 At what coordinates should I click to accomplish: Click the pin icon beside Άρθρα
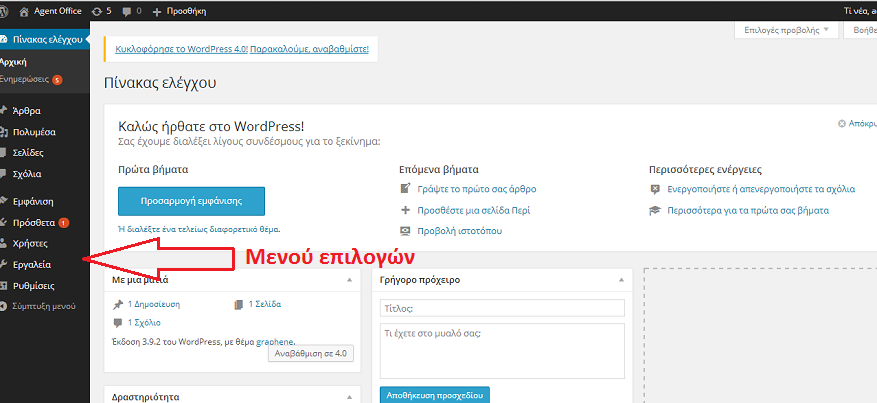(x=3, y=111)
